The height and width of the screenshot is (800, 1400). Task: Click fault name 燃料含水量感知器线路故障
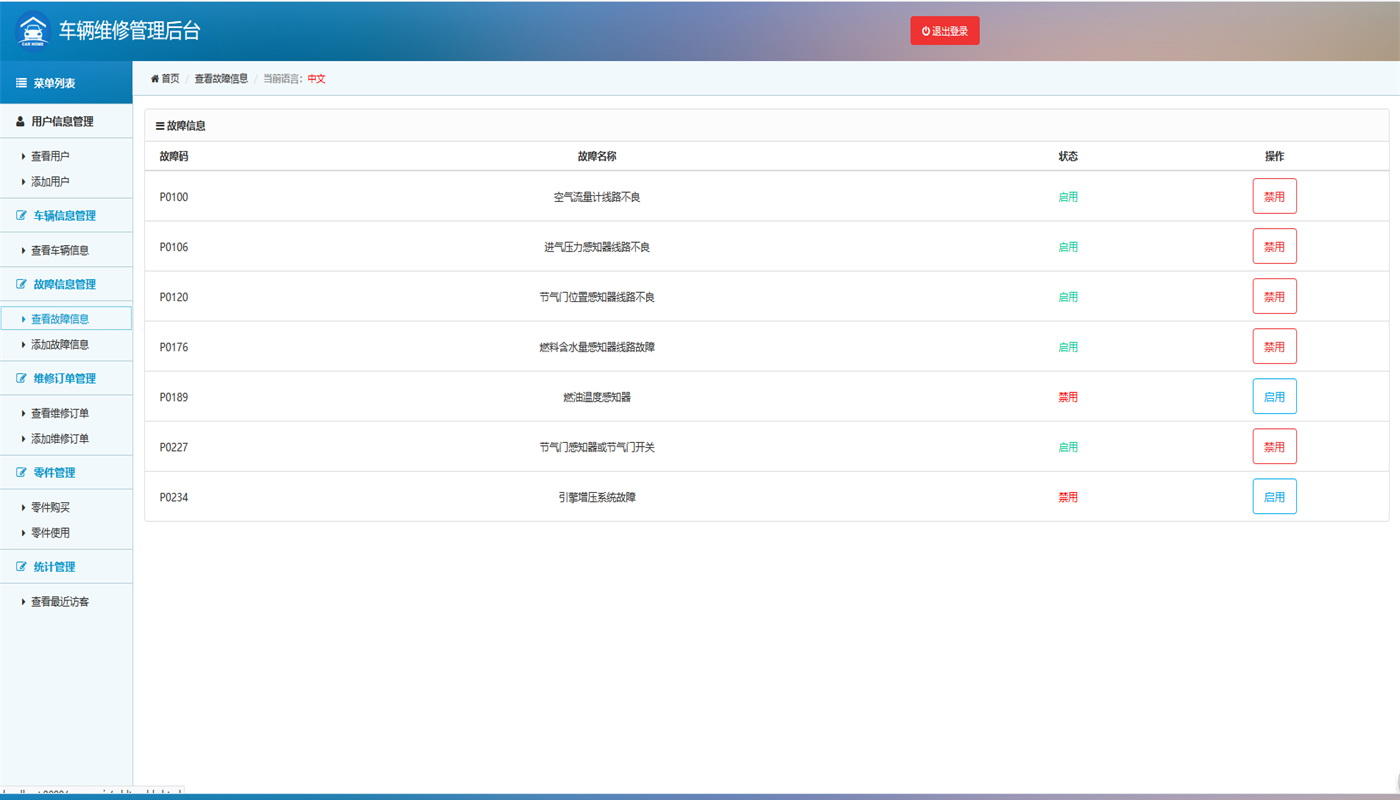(x=597, y=347)
